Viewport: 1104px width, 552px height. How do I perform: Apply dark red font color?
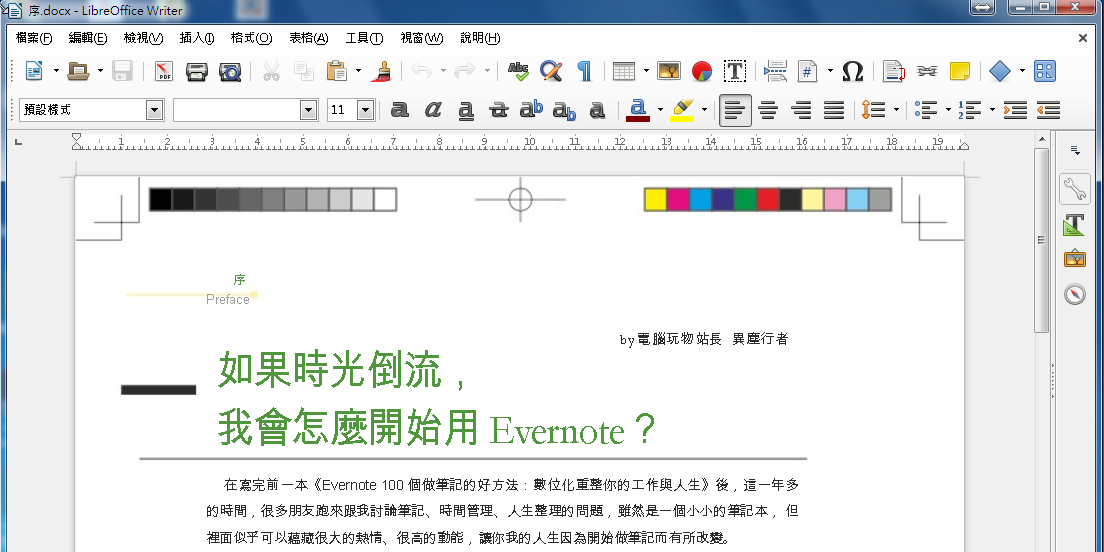tap(637, 110)
